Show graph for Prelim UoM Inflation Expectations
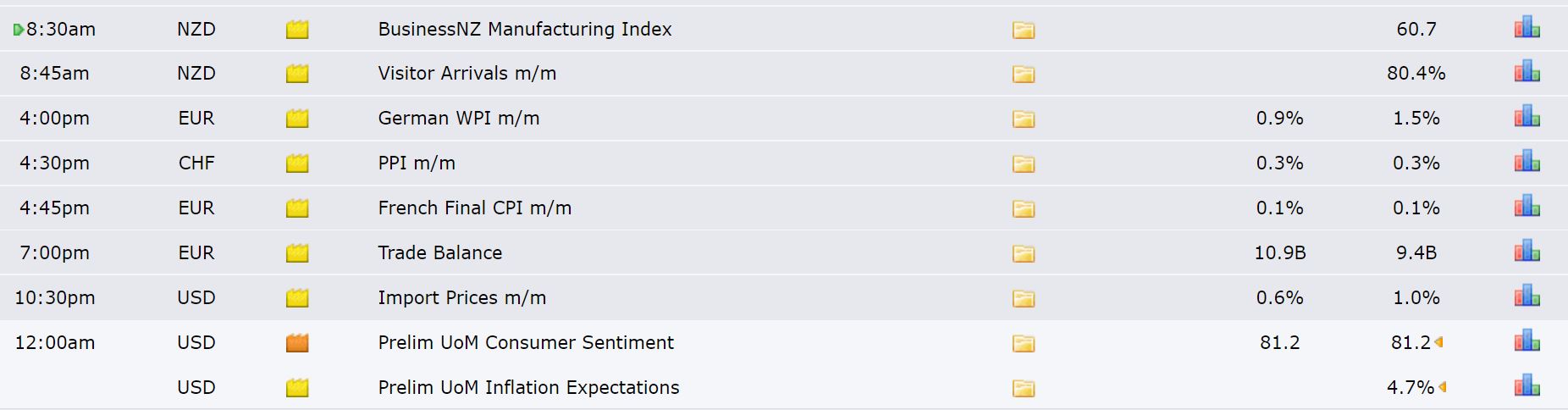The image size is (1568, 410). (x=1527, y=385)
